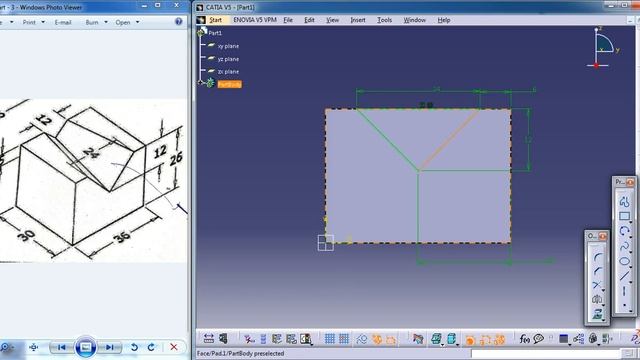Collapse the PartBody tree node expander
This screenshot has width=640, height=360.
tap(200, 82)
